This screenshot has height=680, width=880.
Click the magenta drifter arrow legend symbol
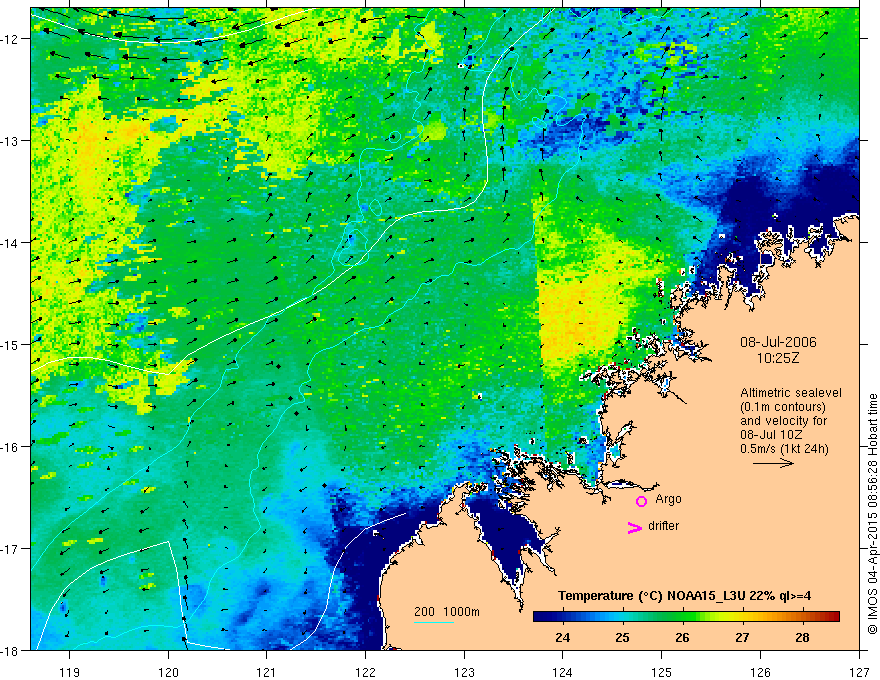(x=635, y=527)
